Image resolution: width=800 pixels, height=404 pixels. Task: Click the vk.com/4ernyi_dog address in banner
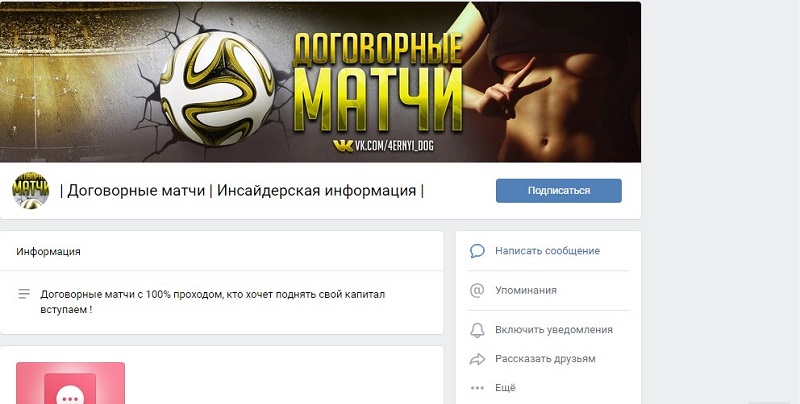pyautogui.click(x=393, y=146)
